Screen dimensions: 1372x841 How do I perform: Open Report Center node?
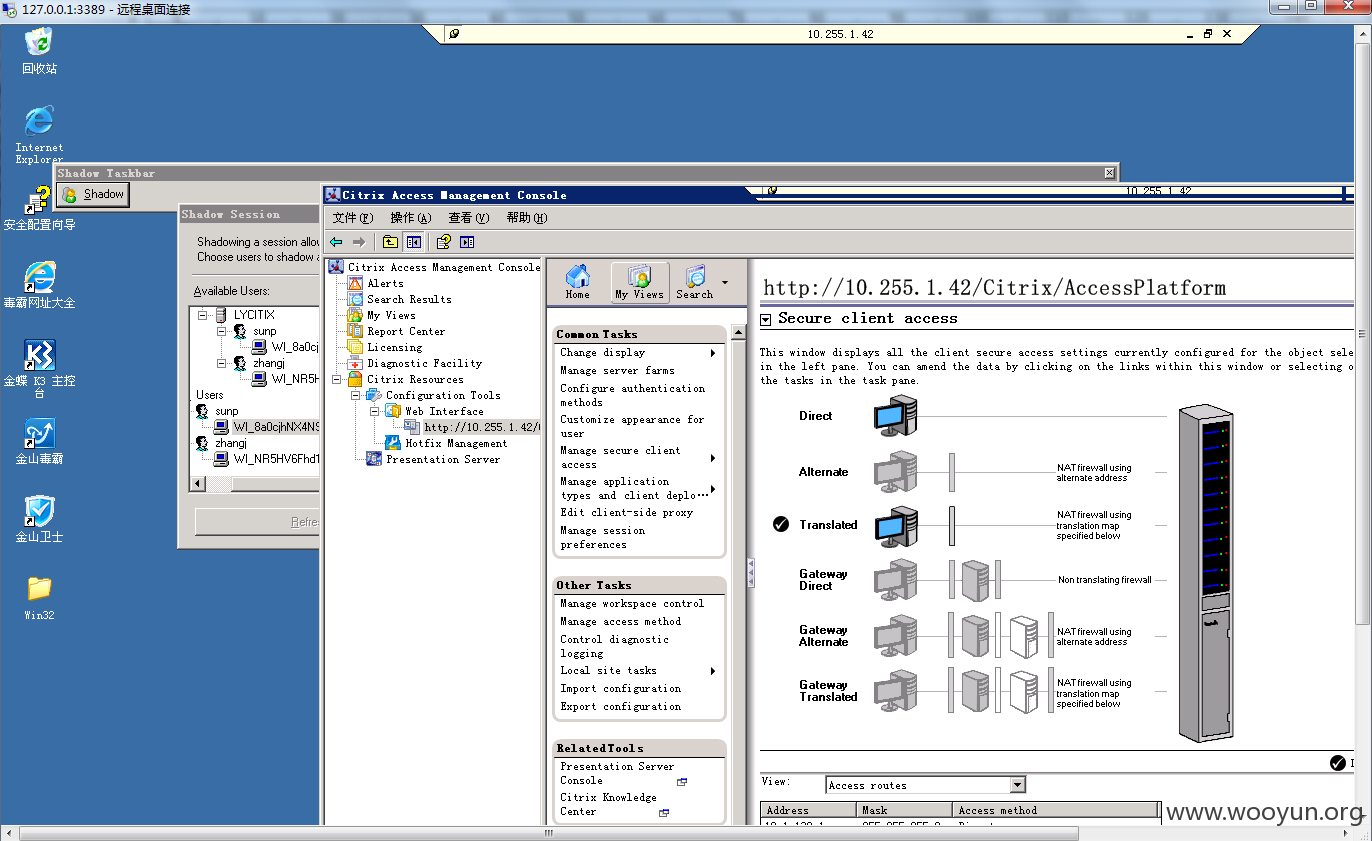406,332
